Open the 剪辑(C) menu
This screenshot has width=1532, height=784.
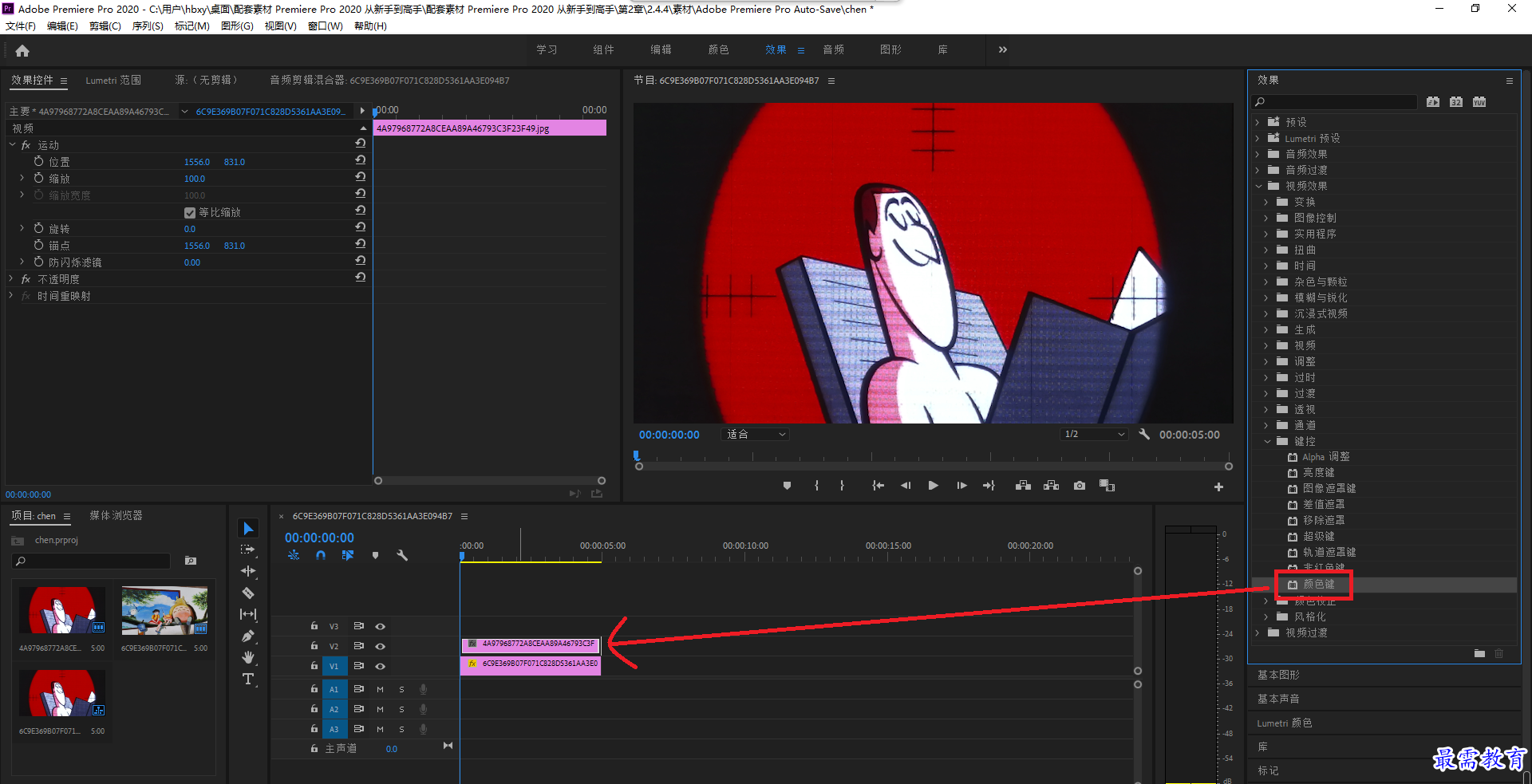click(x=105, y=26)
